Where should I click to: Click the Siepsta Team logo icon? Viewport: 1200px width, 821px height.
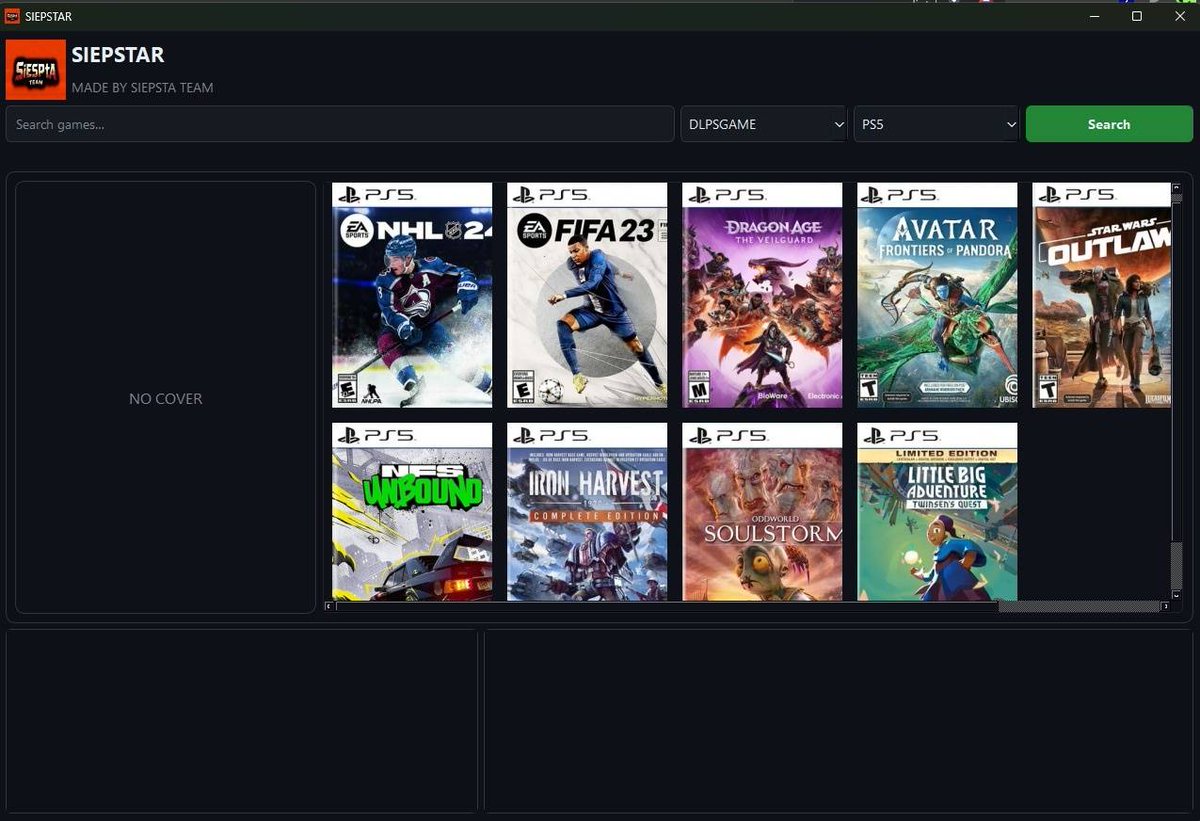click(36, 70)
